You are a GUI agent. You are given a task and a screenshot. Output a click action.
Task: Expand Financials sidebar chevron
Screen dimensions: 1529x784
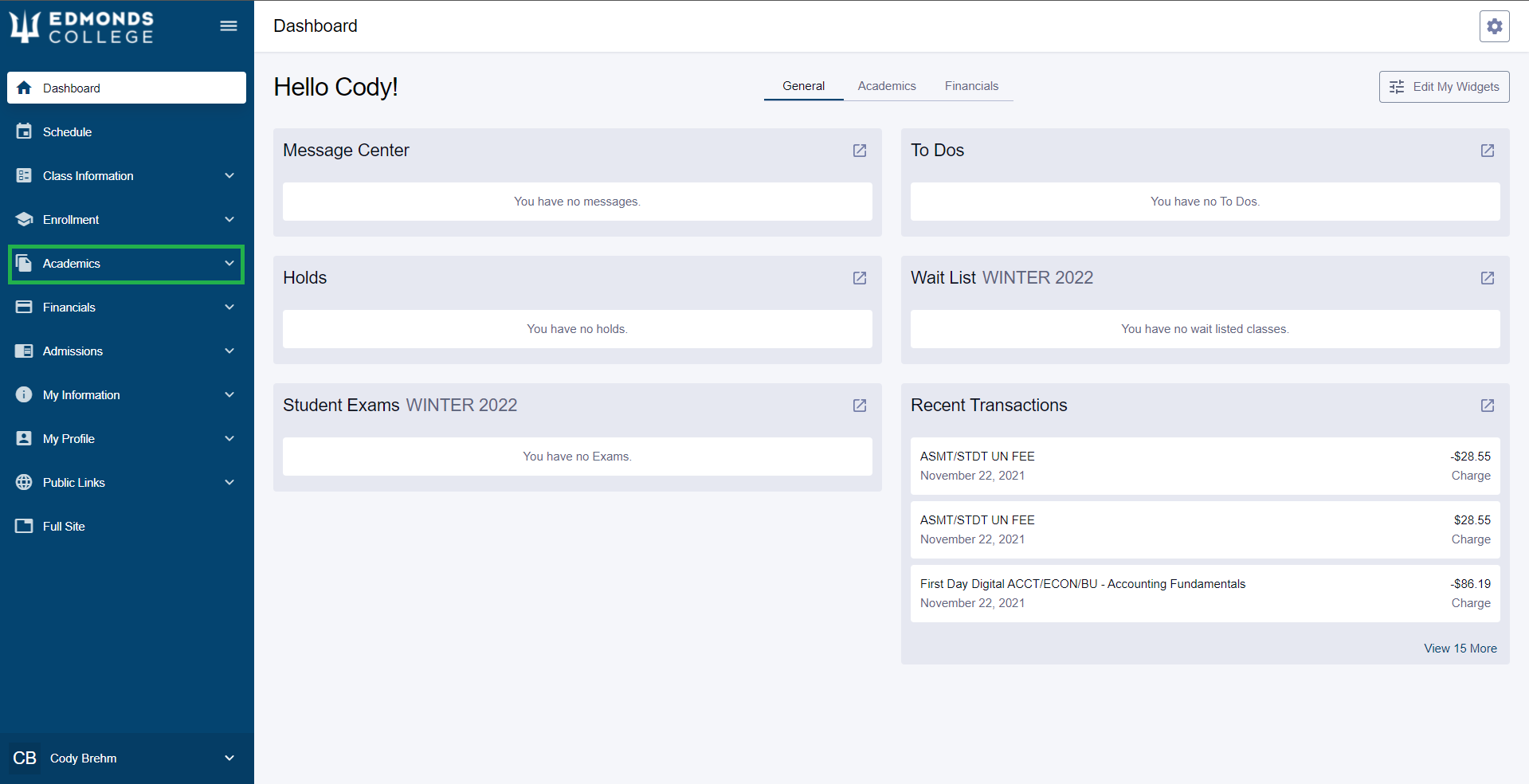click(x=229, y=307)
